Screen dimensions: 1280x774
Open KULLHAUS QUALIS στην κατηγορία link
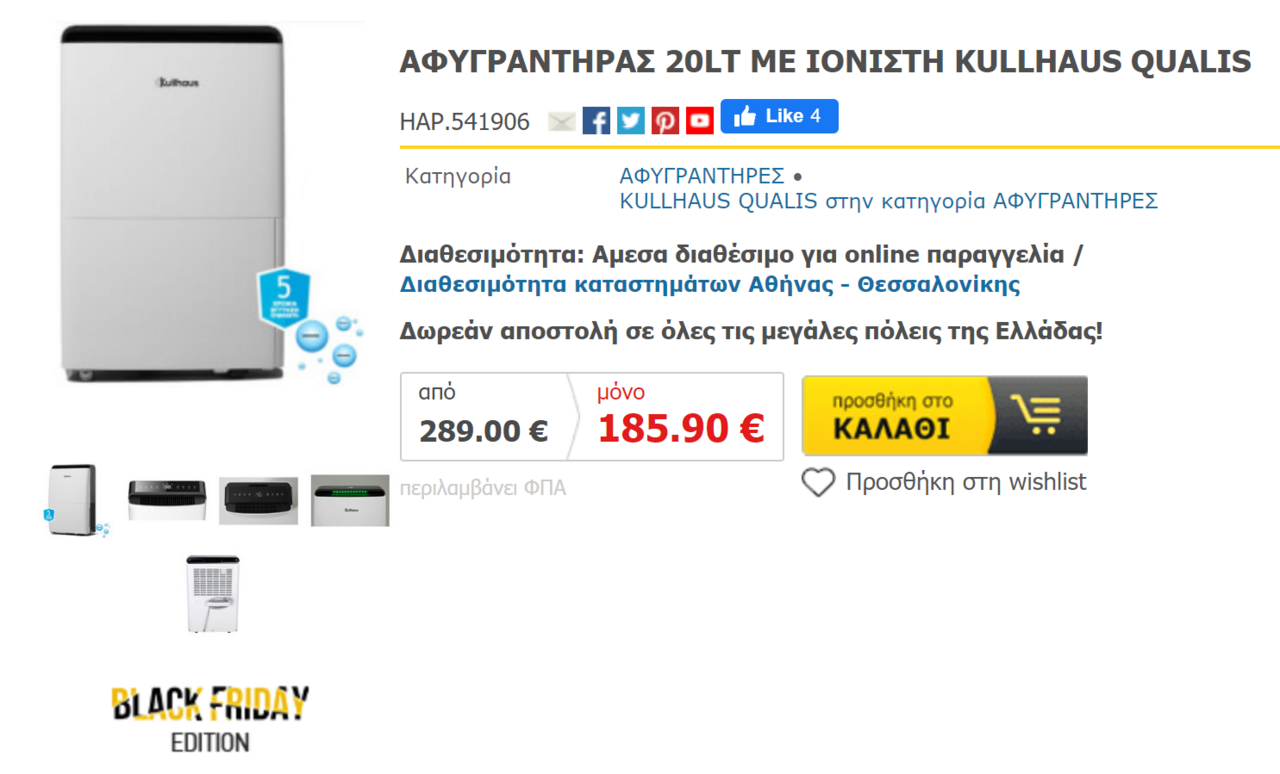(x=889, y=201)
